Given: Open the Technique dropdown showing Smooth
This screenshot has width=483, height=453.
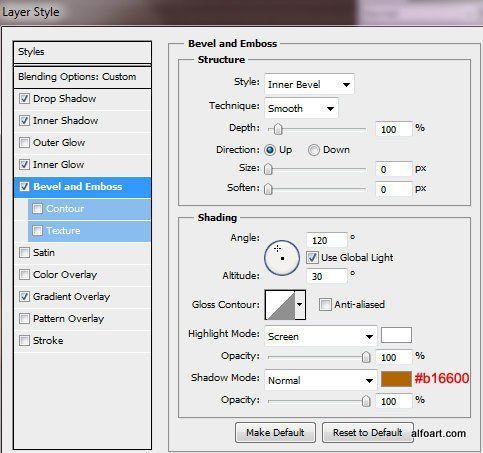Looking at the screenshot, I should pyautogui.click(x=301, y=108).
